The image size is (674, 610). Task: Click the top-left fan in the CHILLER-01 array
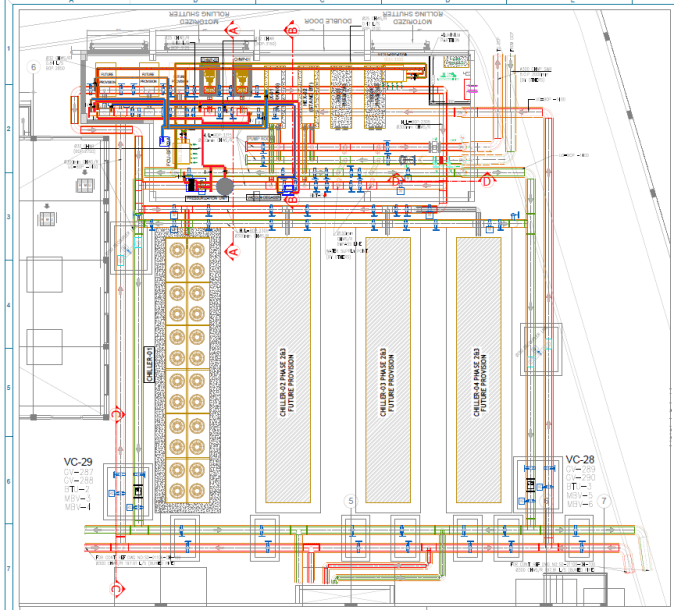point(177,249)
